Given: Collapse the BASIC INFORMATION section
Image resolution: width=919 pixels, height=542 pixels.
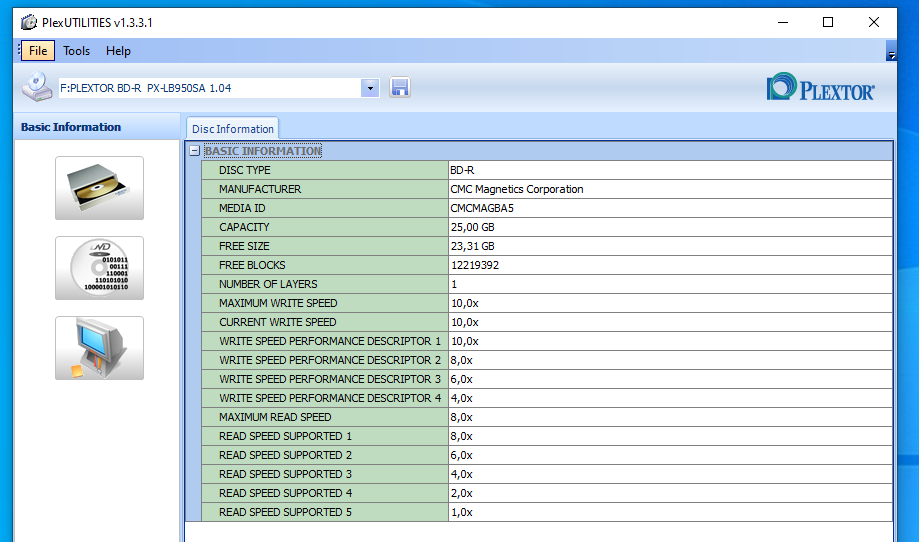Looking at the screenshot, I should coord(195,151).
